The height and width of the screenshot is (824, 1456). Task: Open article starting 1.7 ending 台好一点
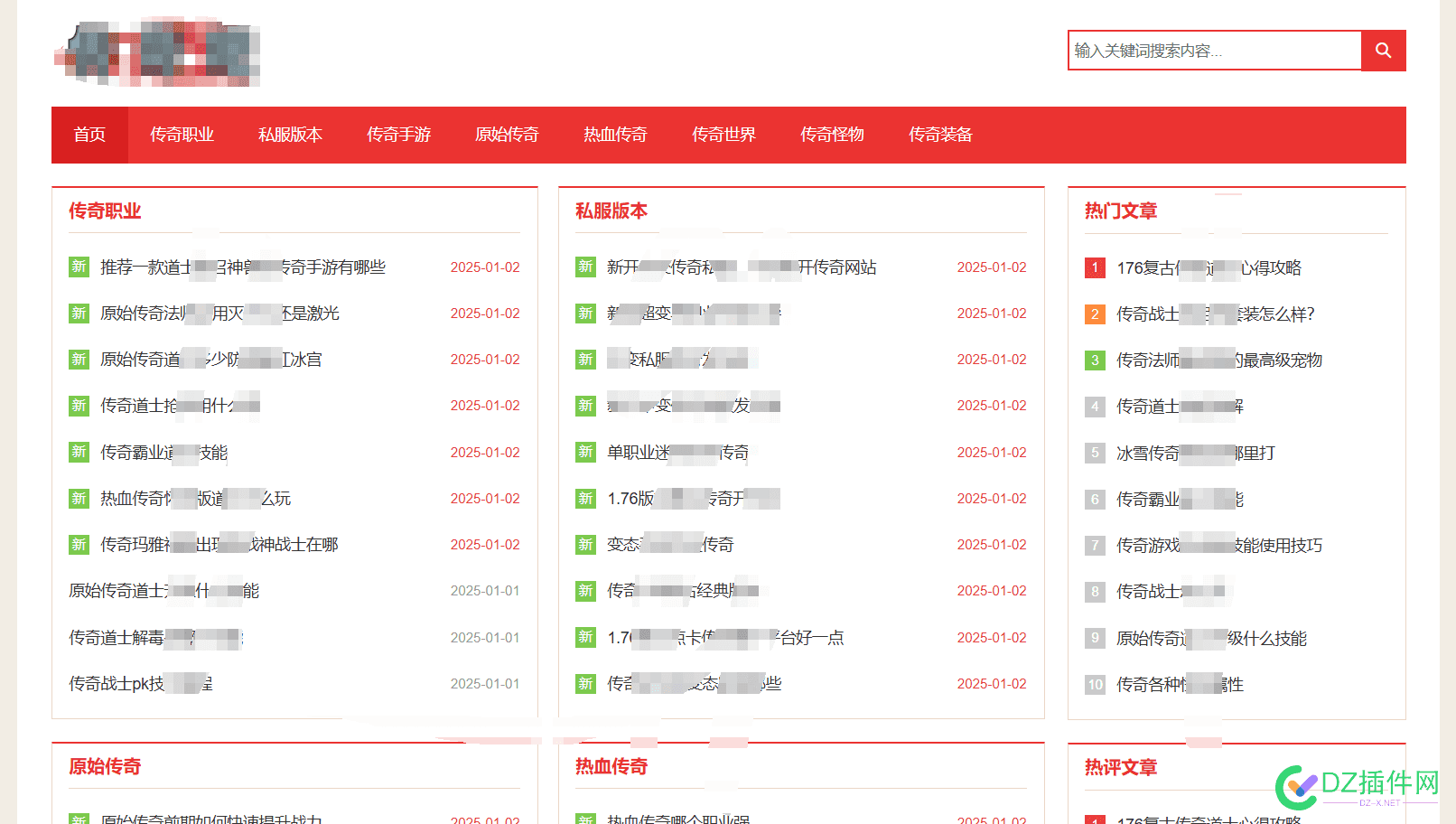coord(725,638)
